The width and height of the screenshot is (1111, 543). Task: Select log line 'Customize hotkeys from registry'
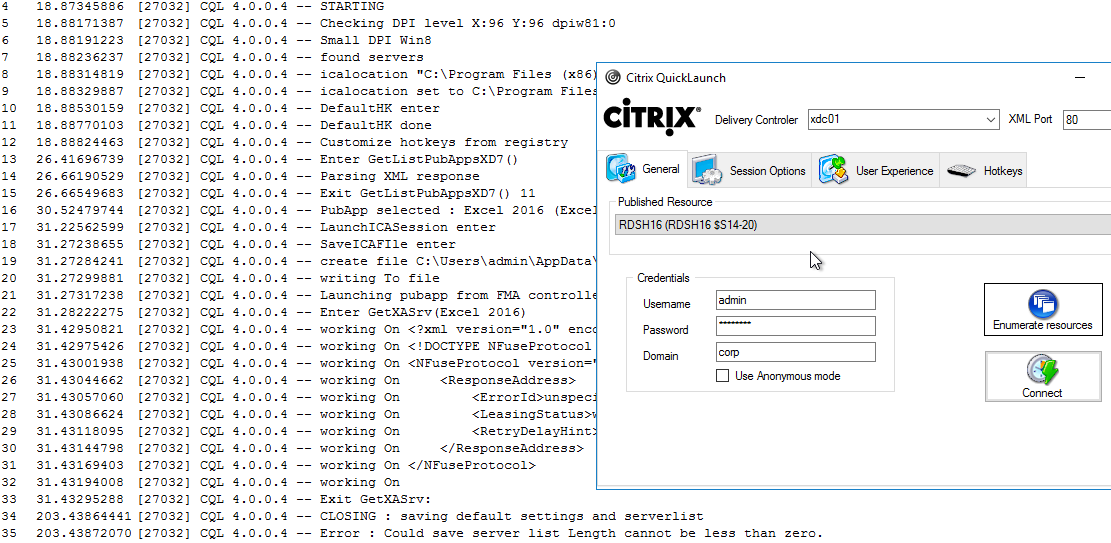(285, 142)
